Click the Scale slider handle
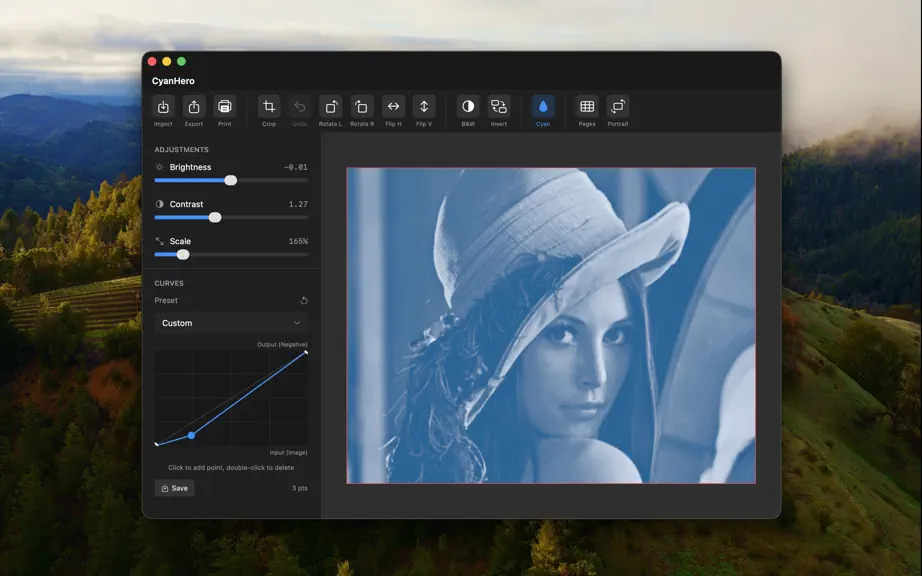 [183, 254]
